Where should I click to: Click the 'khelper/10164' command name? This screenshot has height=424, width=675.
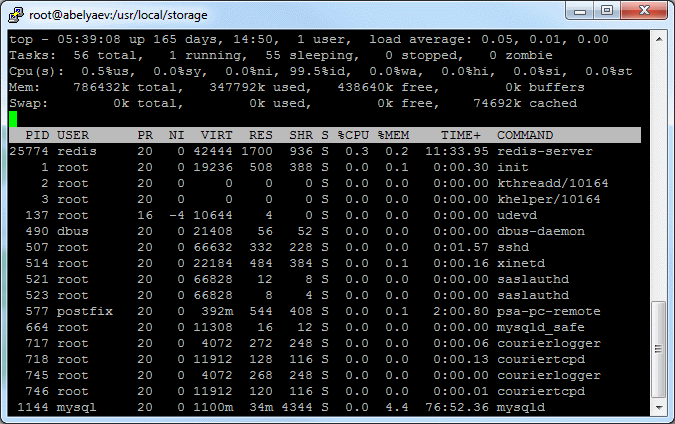click(549, 199)
